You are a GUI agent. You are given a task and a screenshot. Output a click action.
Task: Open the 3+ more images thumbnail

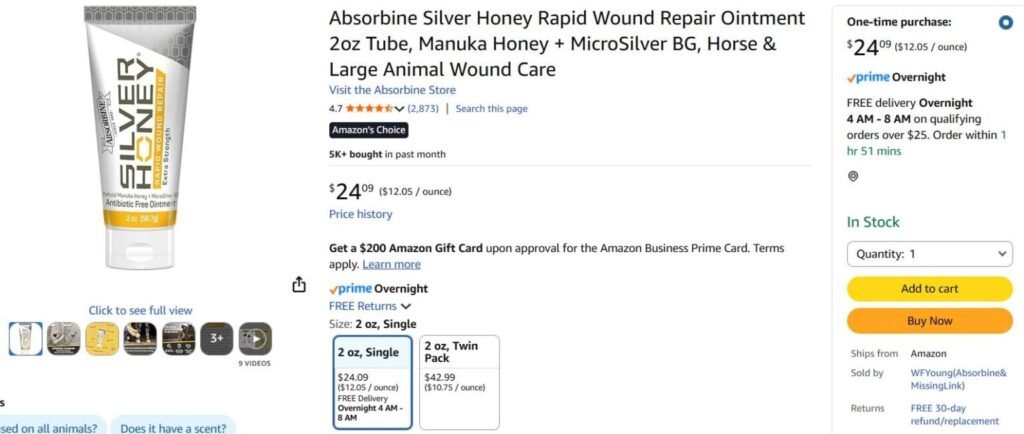point(216,339)
